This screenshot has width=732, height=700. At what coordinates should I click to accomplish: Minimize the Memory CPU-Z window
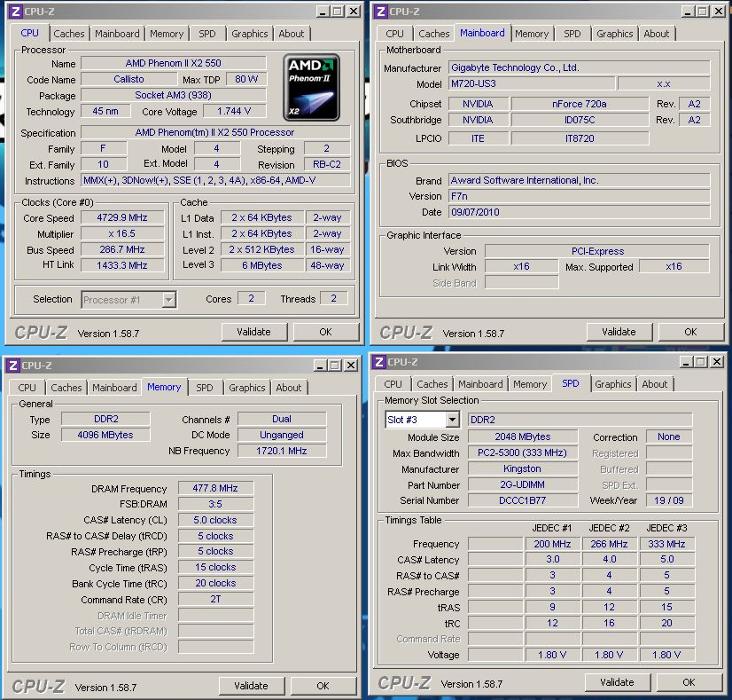pos(320,365)
